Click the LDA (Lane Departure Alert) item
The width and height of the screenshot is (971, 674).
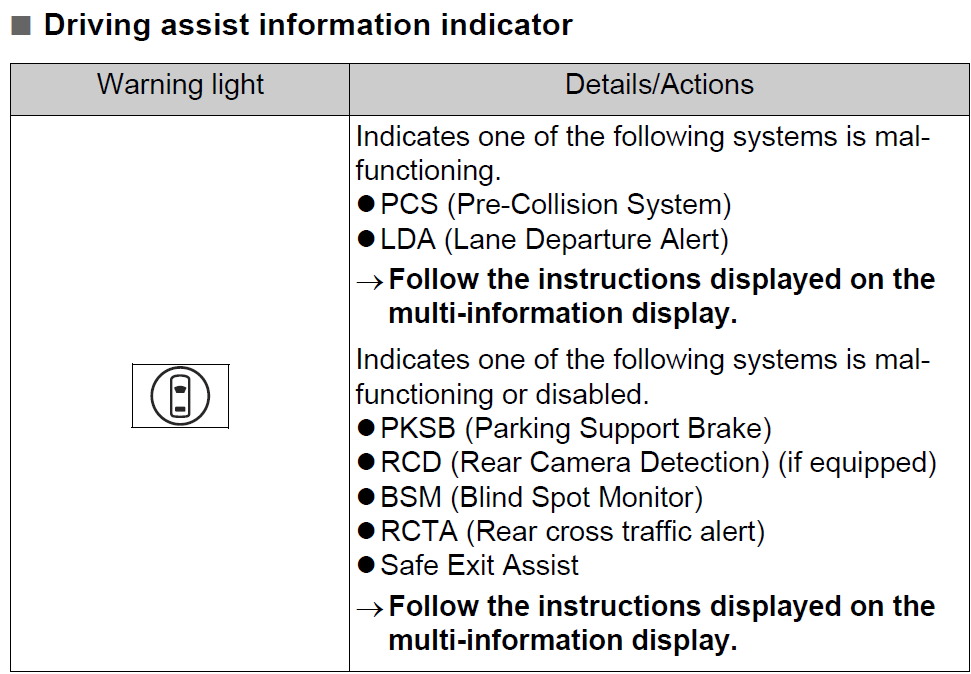(554, 239)
